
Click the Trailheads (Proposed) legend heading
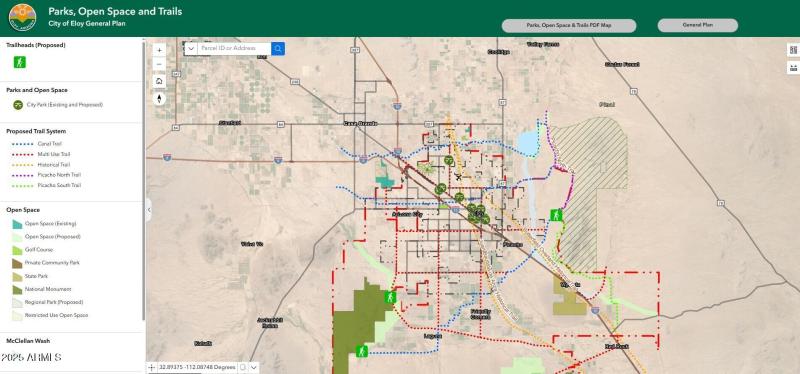[x=36, y=45]
